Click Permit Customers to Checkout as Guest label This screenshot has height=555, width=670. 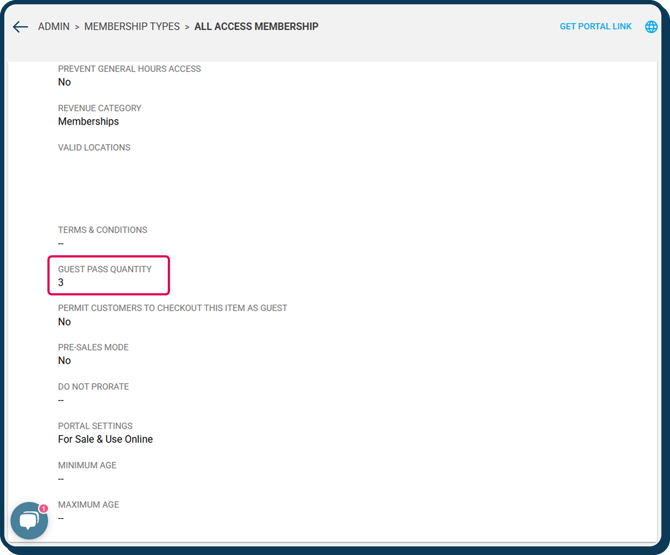point(172,308)
